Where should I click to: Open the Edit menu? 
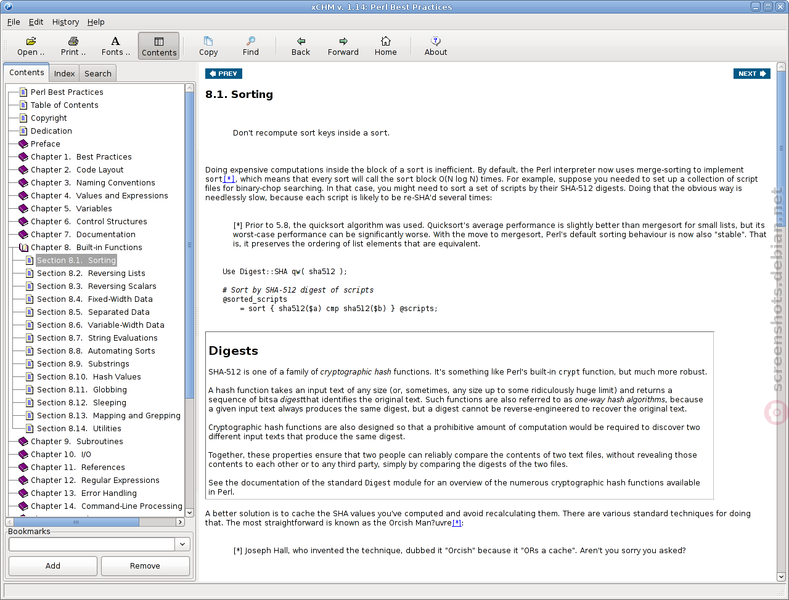point(36,22)
